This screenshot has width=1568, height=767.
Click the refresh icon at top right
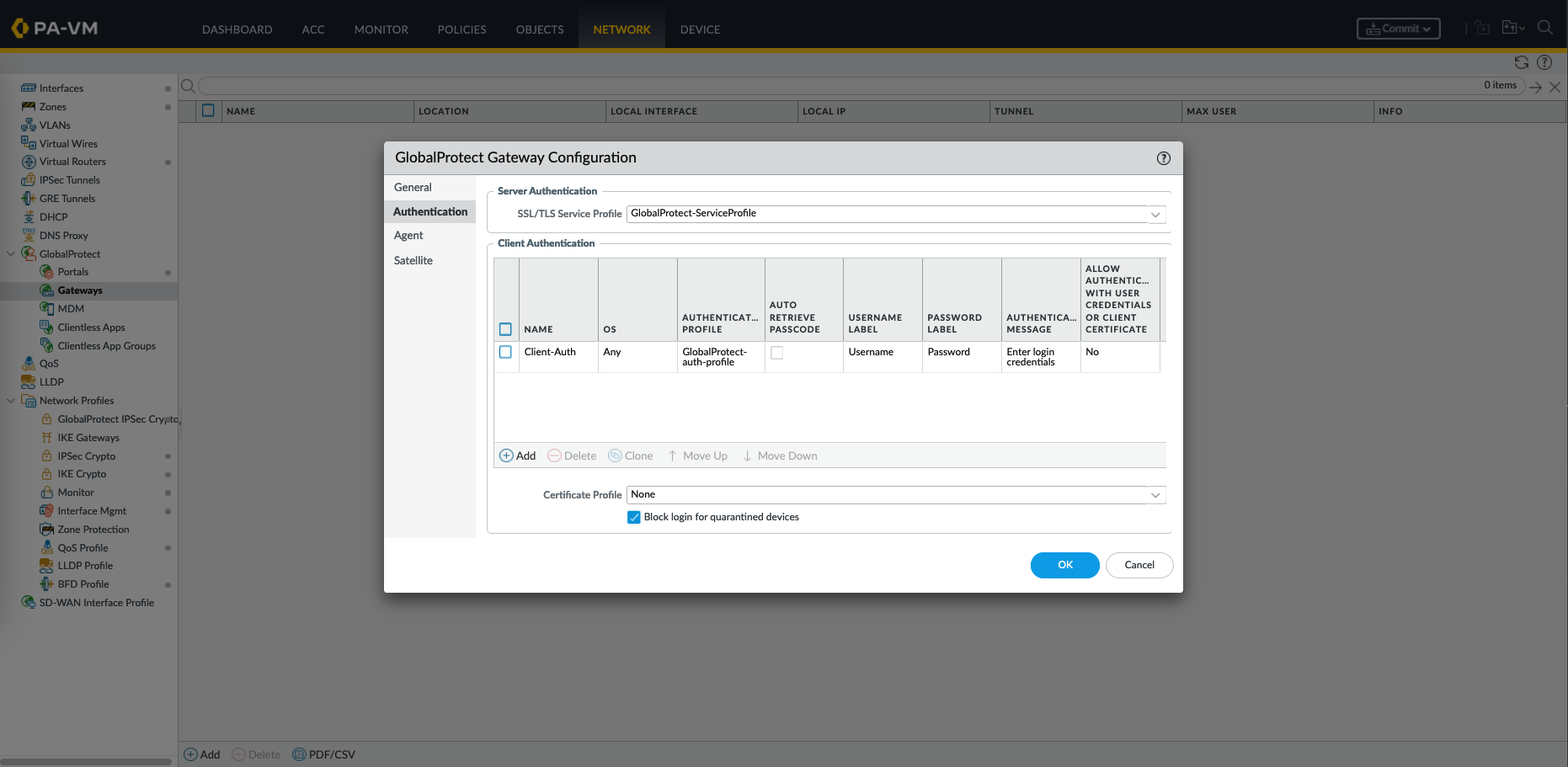coord(1521,62)
